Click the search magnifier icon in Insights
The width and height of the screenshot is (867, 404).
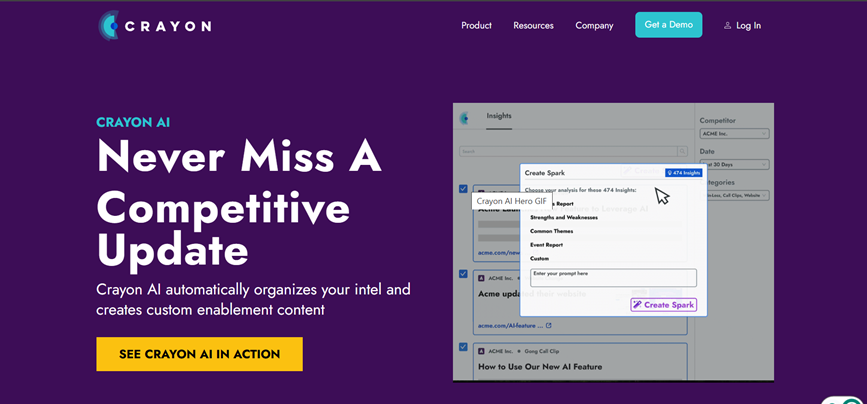(683, 152)
